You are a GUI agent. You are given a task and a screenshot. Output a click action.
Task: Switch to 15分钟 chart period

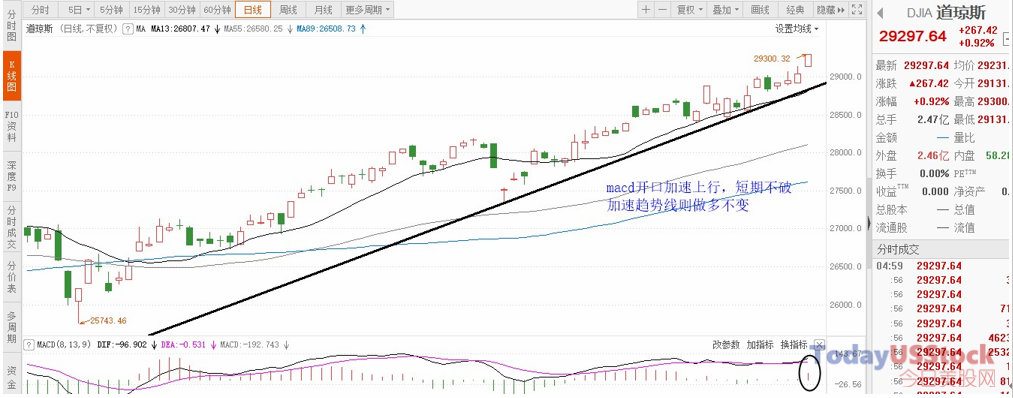point(147,10)
